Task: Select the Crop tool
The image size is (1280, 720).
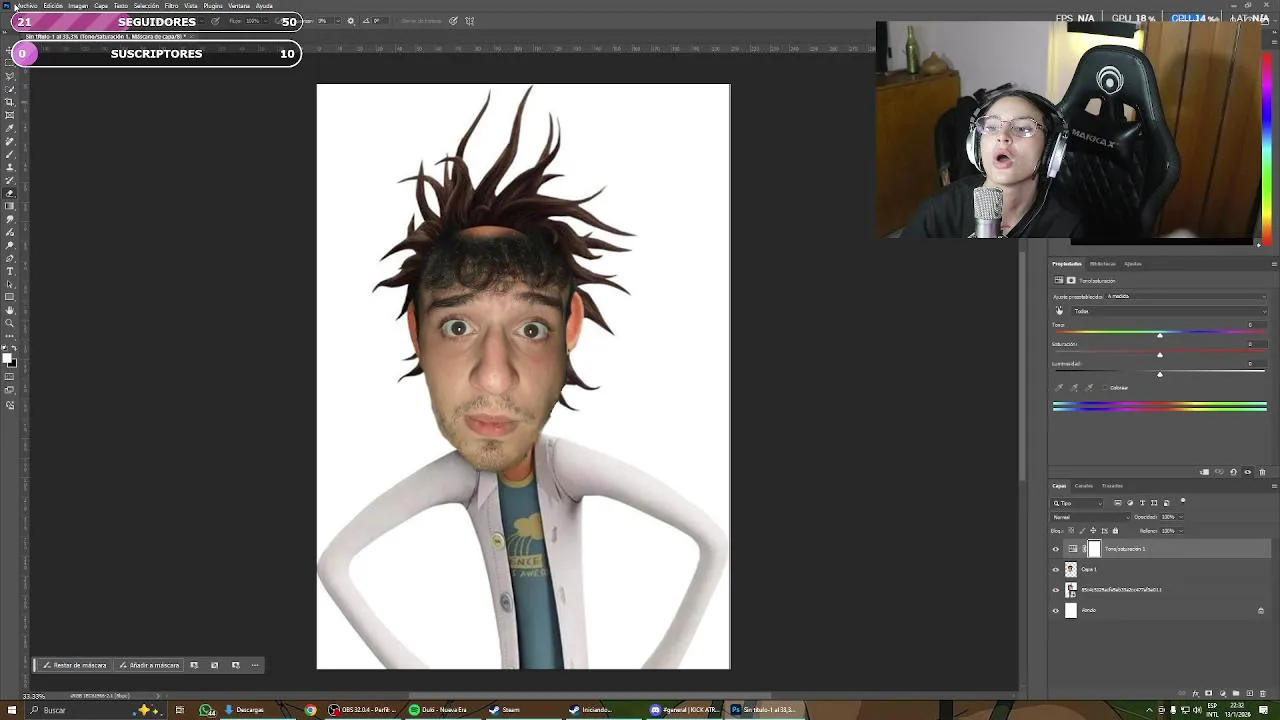Action: 10,102
